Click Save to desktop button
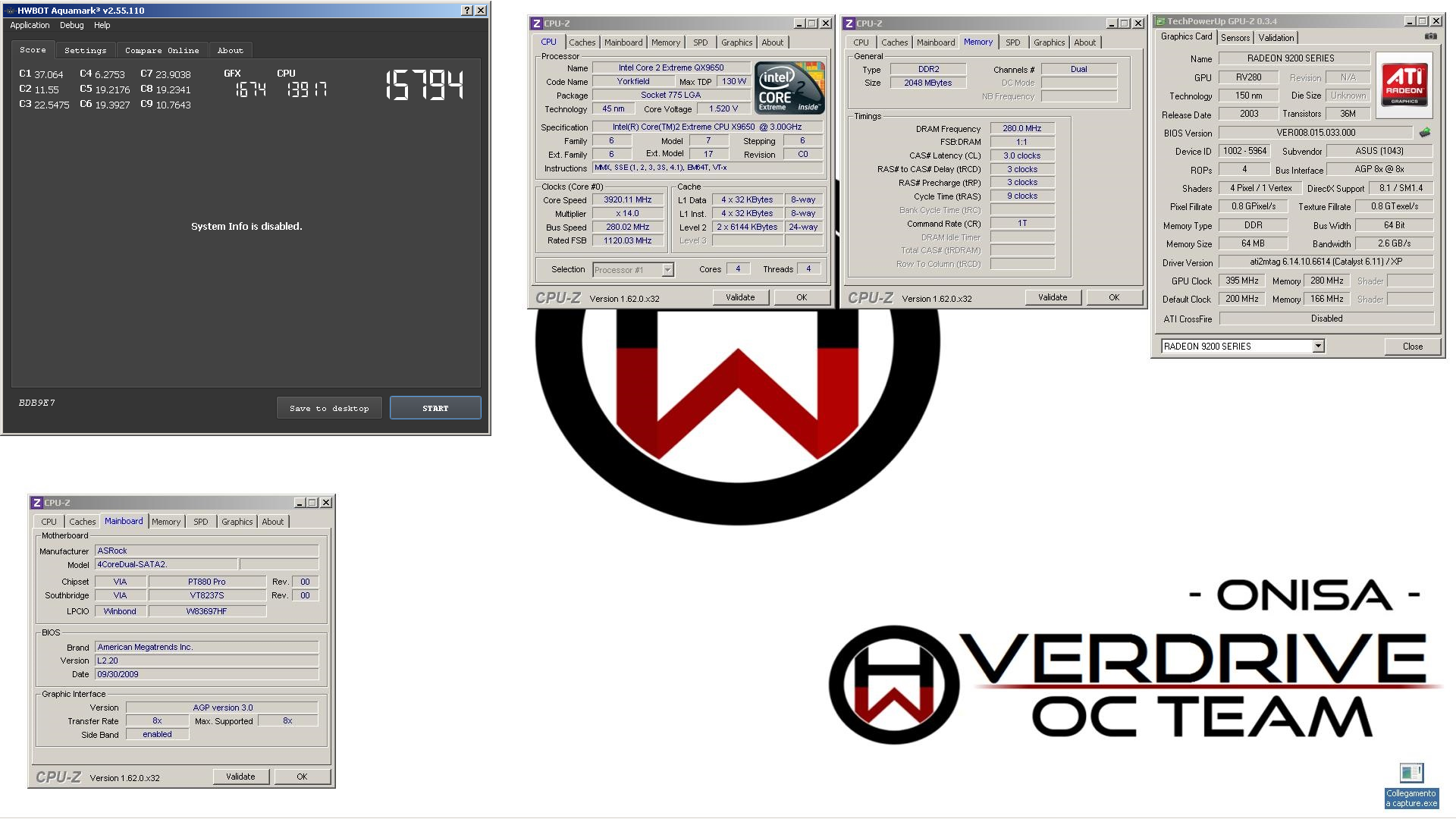 click(329, 408)
